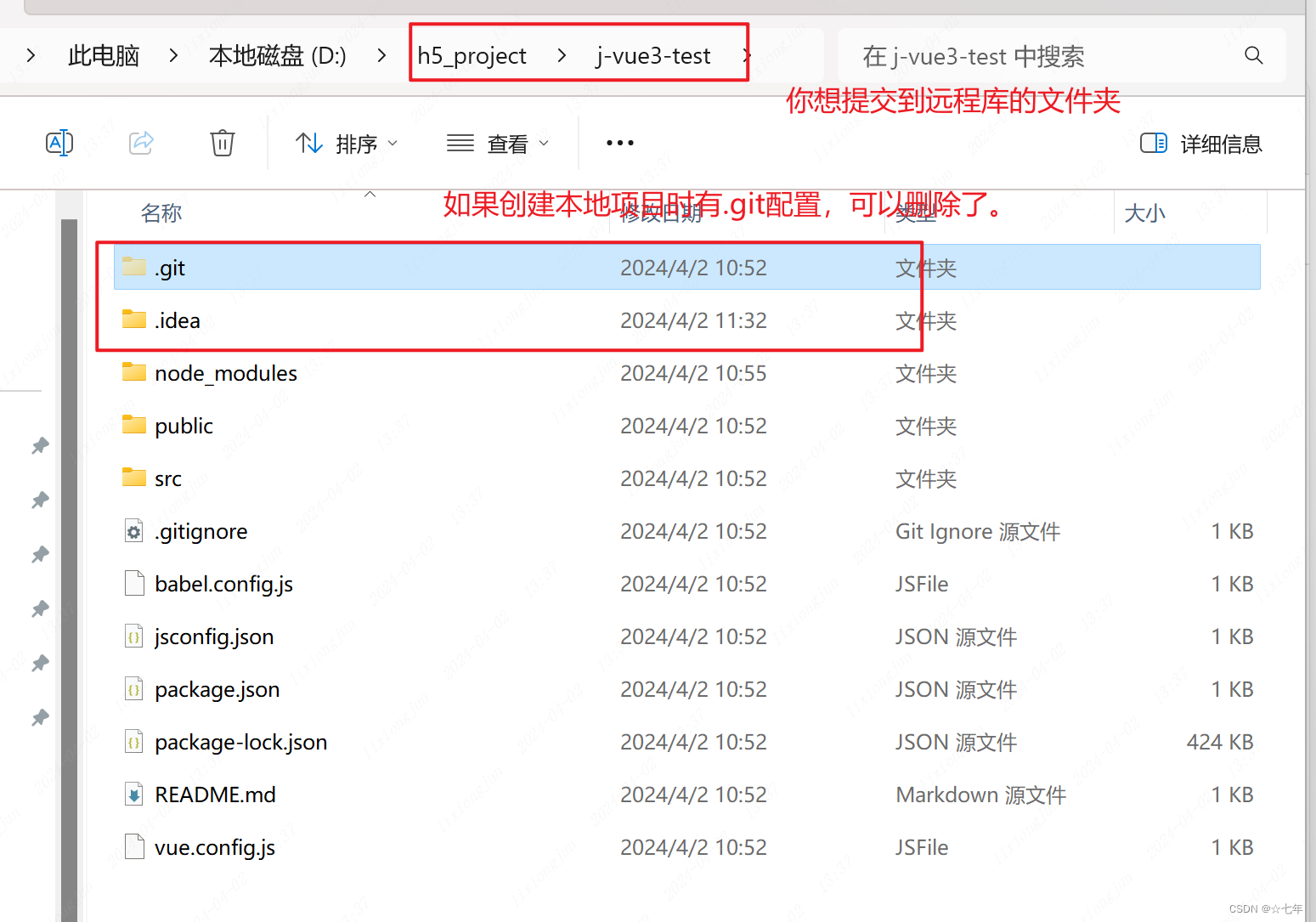Click the .gitignore file icon
The height and width of the screenshot is (922, 1316).
(x=134, y=531)
